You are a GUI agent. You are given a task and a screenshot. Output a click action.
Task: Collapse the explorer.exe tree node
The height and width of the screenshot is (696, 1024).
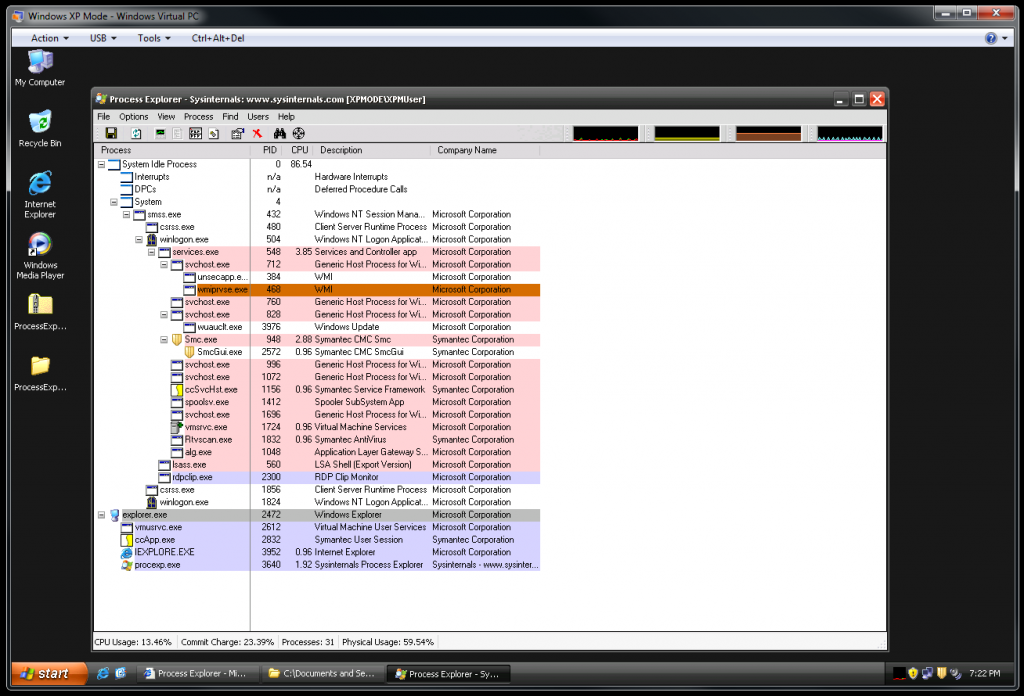pyautogui.click(x=101, y=515)
